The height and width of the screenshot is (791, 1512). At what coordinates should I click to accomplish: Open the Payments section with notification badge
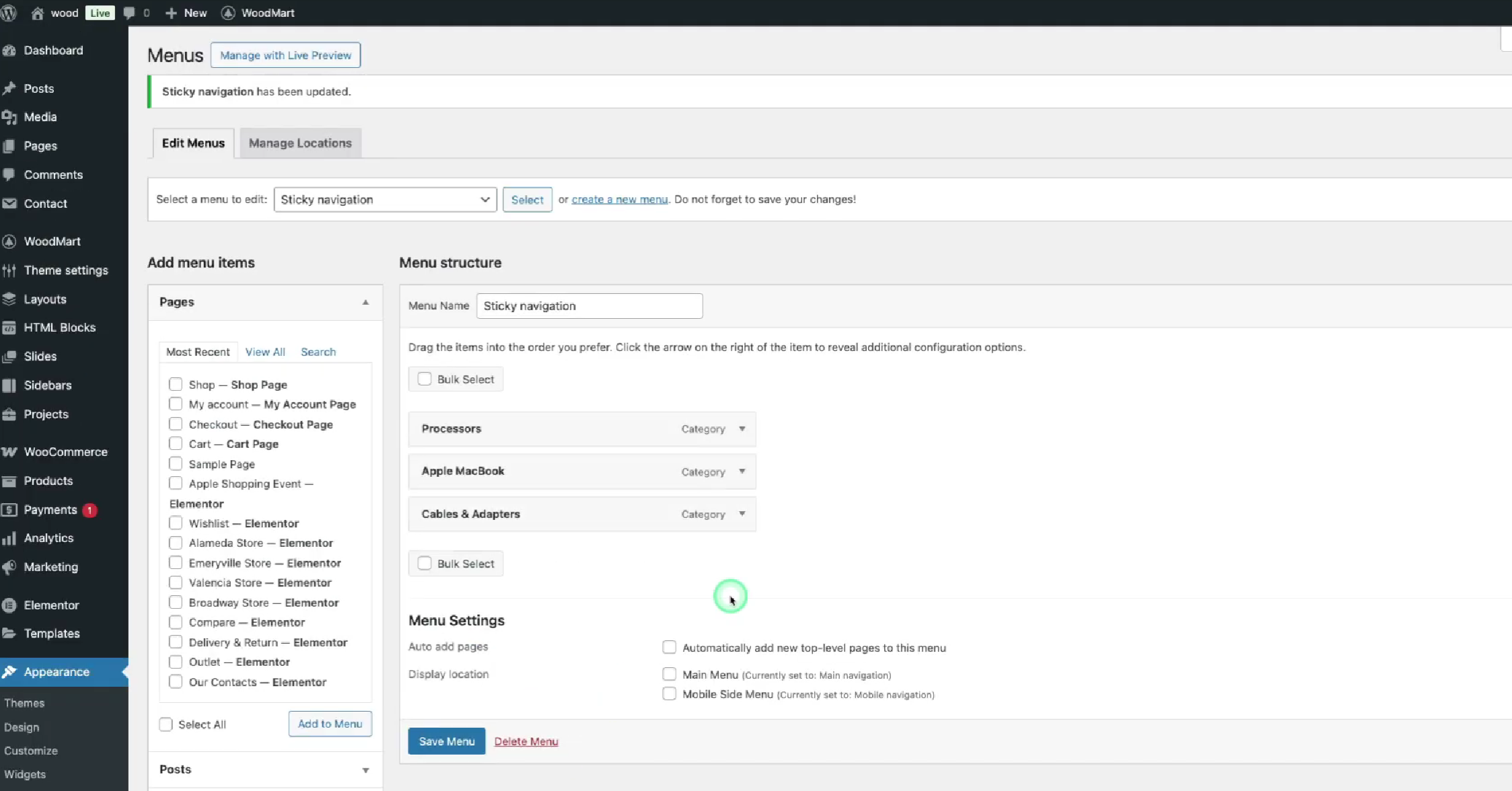(x=50, y=509)
